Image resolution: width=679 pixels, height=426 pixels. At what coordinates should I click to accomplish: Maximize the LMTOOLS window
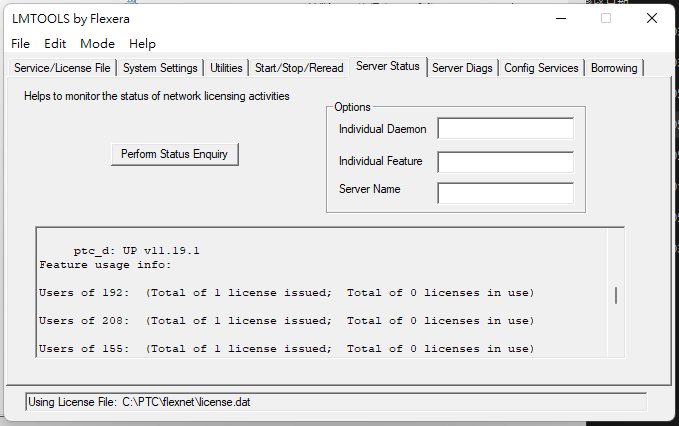pos(606,18)
